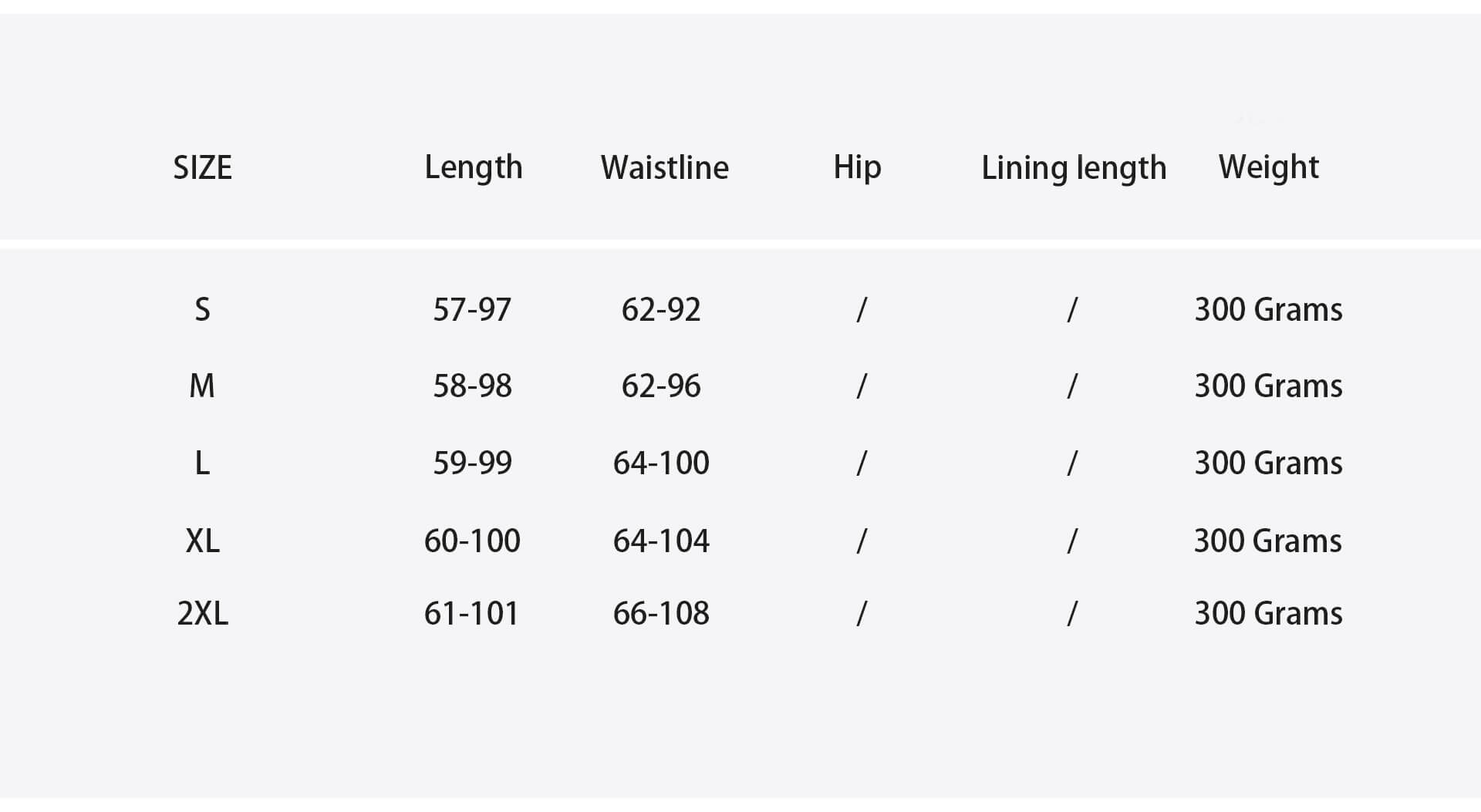Viewport: 1481px width, 812px height.
Task: Click the XL size row label
Action: point(202,541)
